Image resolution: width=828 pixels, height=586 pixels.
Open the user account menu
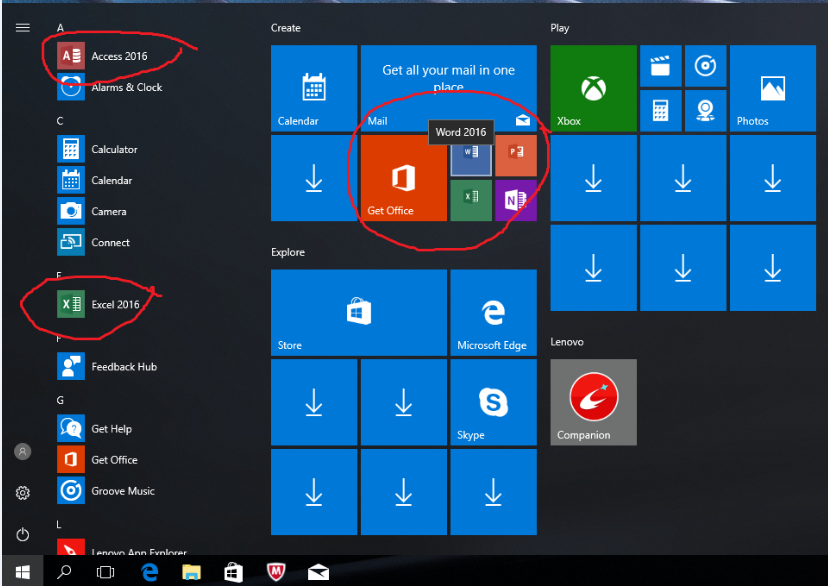click(x=23, y=451)
